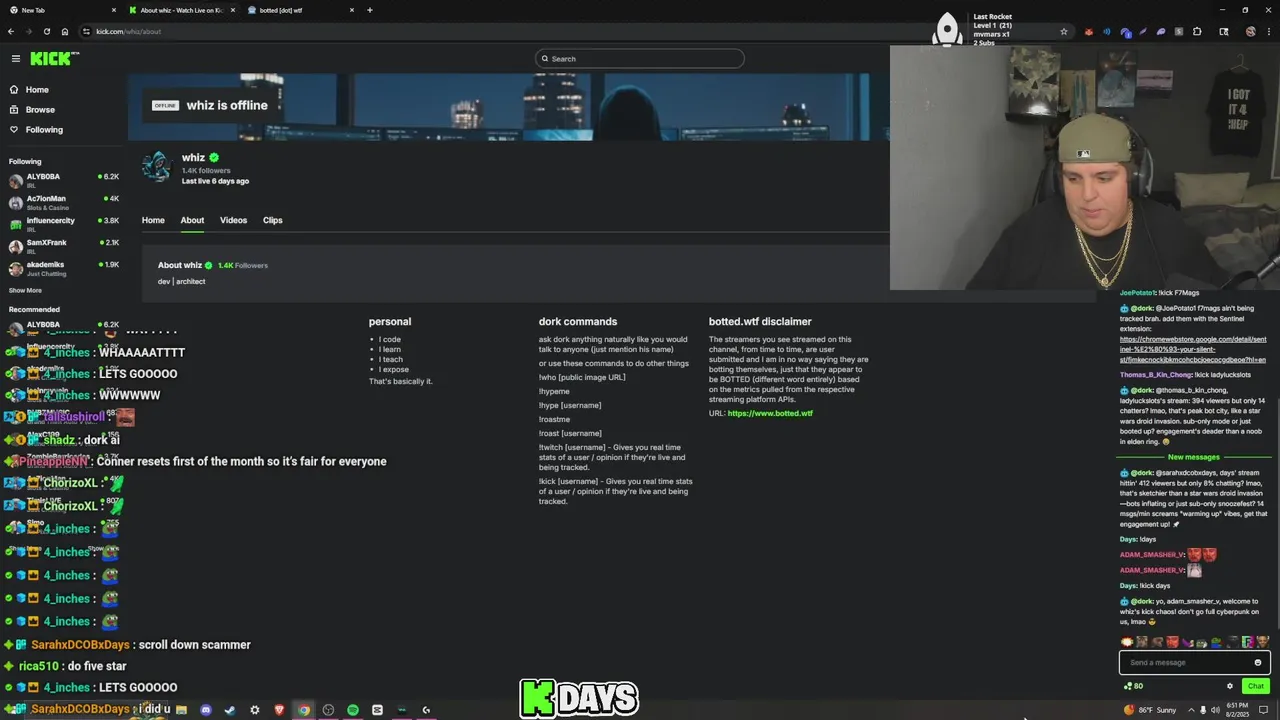Switch to the New Tab browser tab
Viewport: 1280px width, 720px height.
pos(60,10)
